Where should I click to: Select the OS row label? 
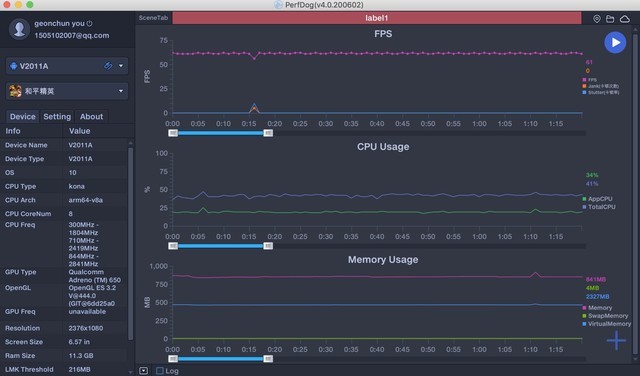coord(9,173)
